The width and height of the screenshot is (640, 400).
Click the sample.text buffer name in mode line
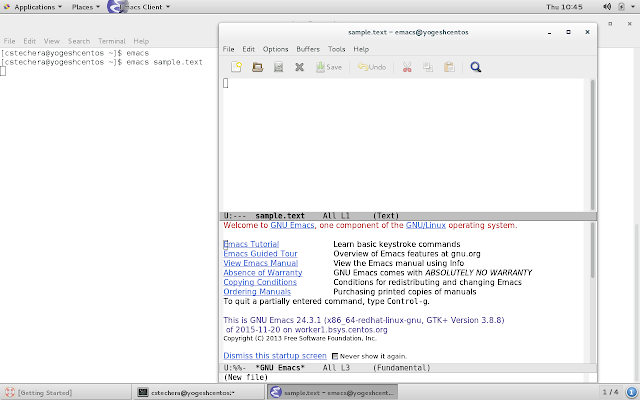tap(280, 216)
